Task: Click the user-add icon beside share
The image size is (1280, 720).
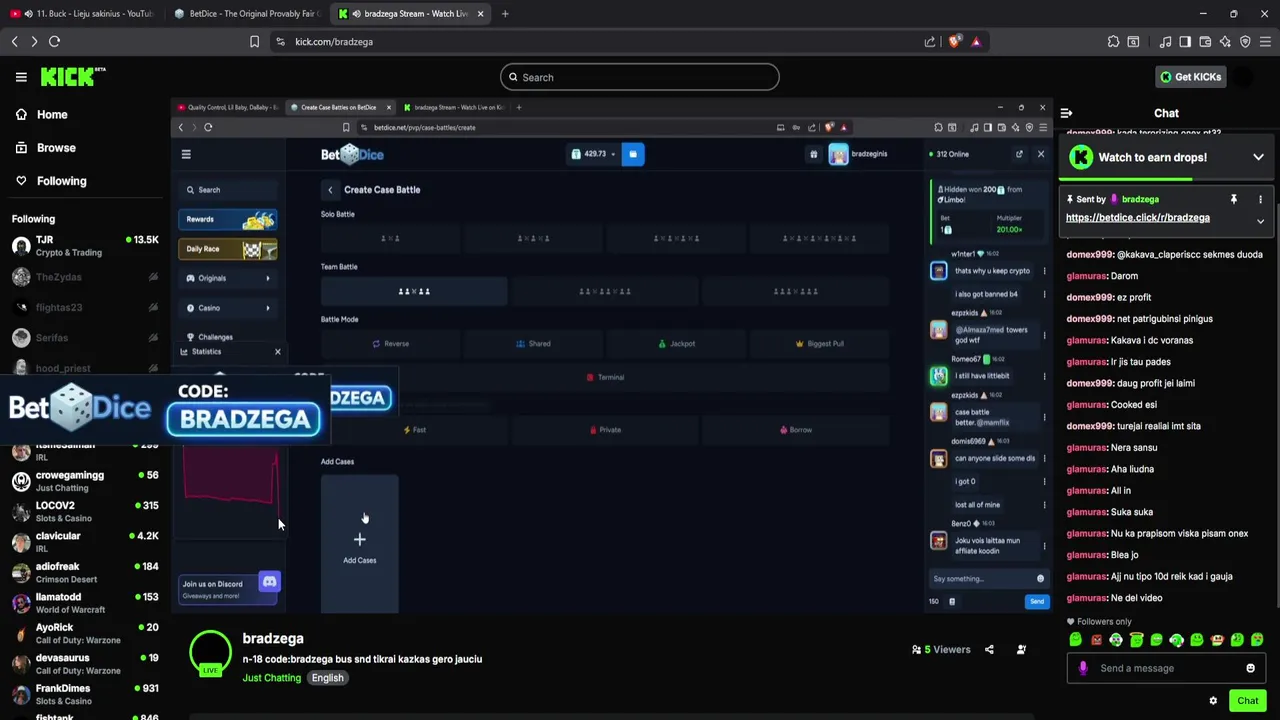Action: 1021,650
